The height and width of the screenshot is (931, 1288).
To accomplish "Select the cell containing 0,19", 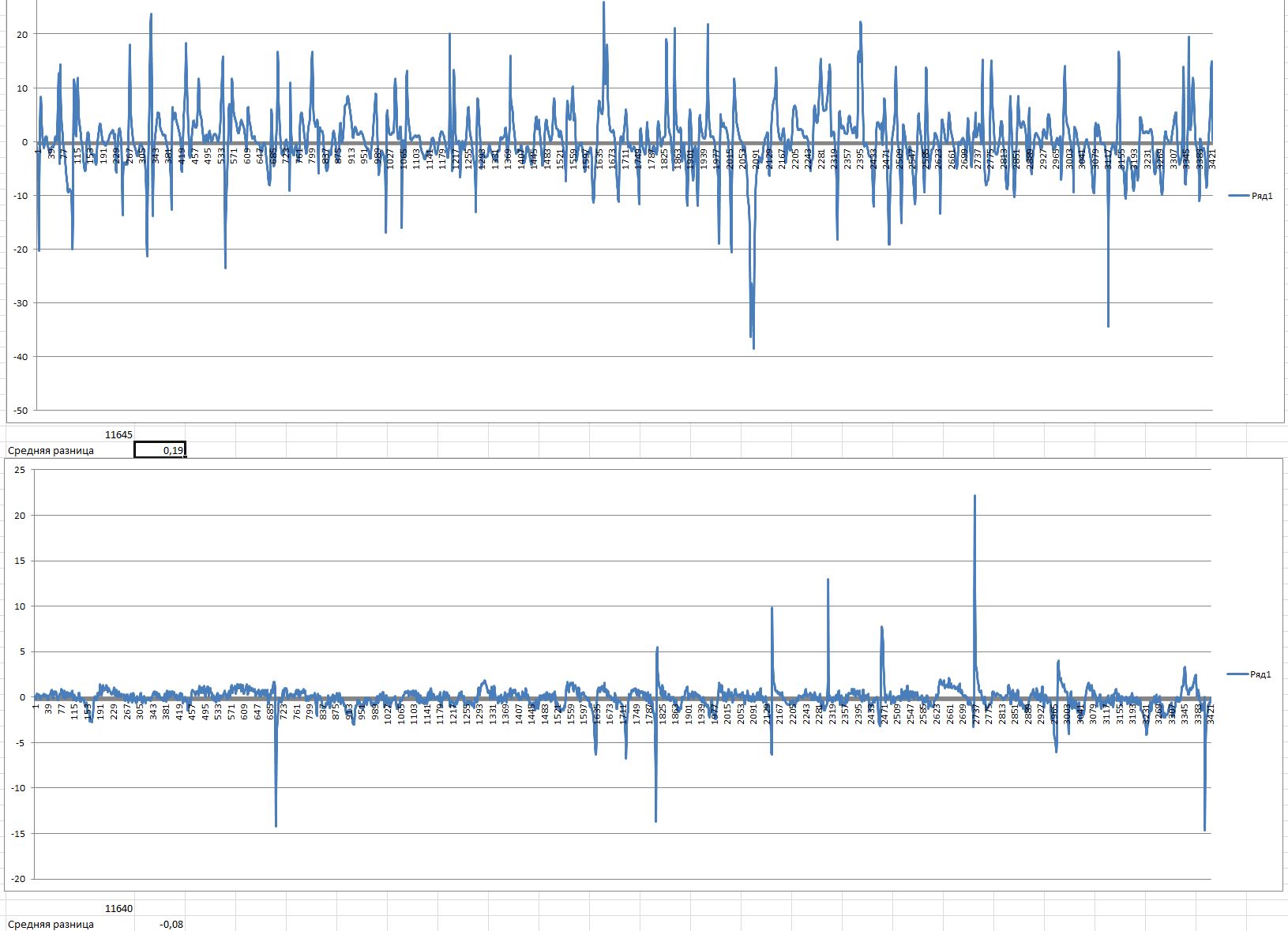I will click(x=160, y=450).
